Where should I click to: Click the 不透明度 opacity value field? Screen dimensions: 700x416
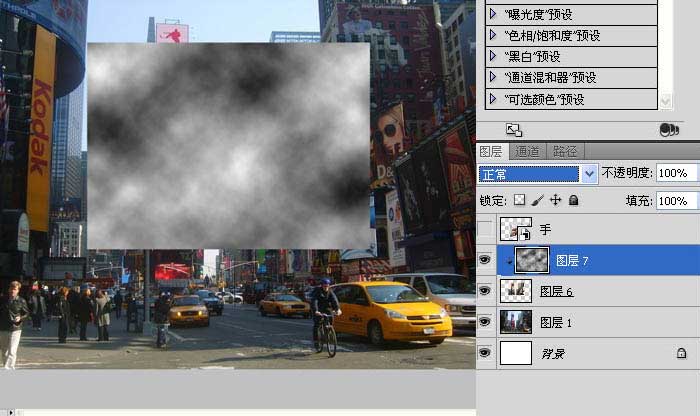[x=678, y=174]
